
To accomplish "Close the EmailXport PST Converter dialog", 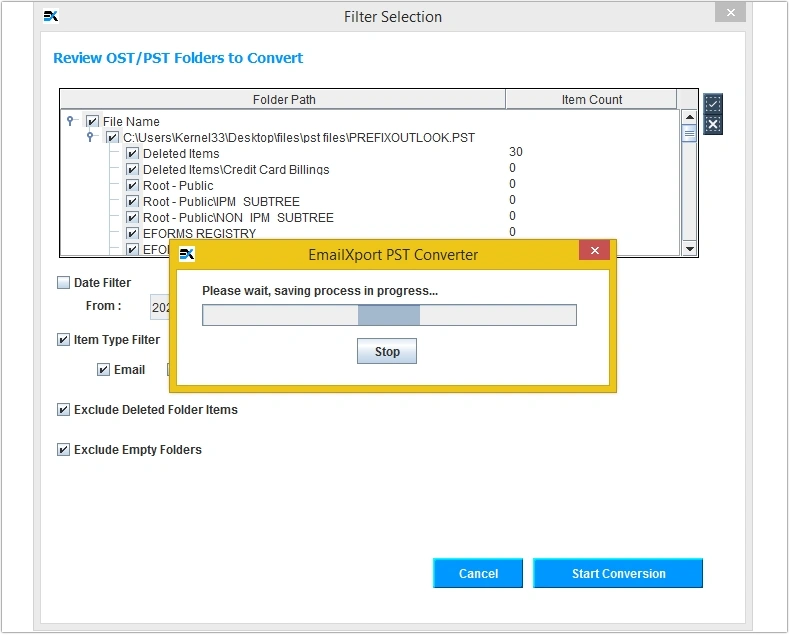I will click(595, 250).
